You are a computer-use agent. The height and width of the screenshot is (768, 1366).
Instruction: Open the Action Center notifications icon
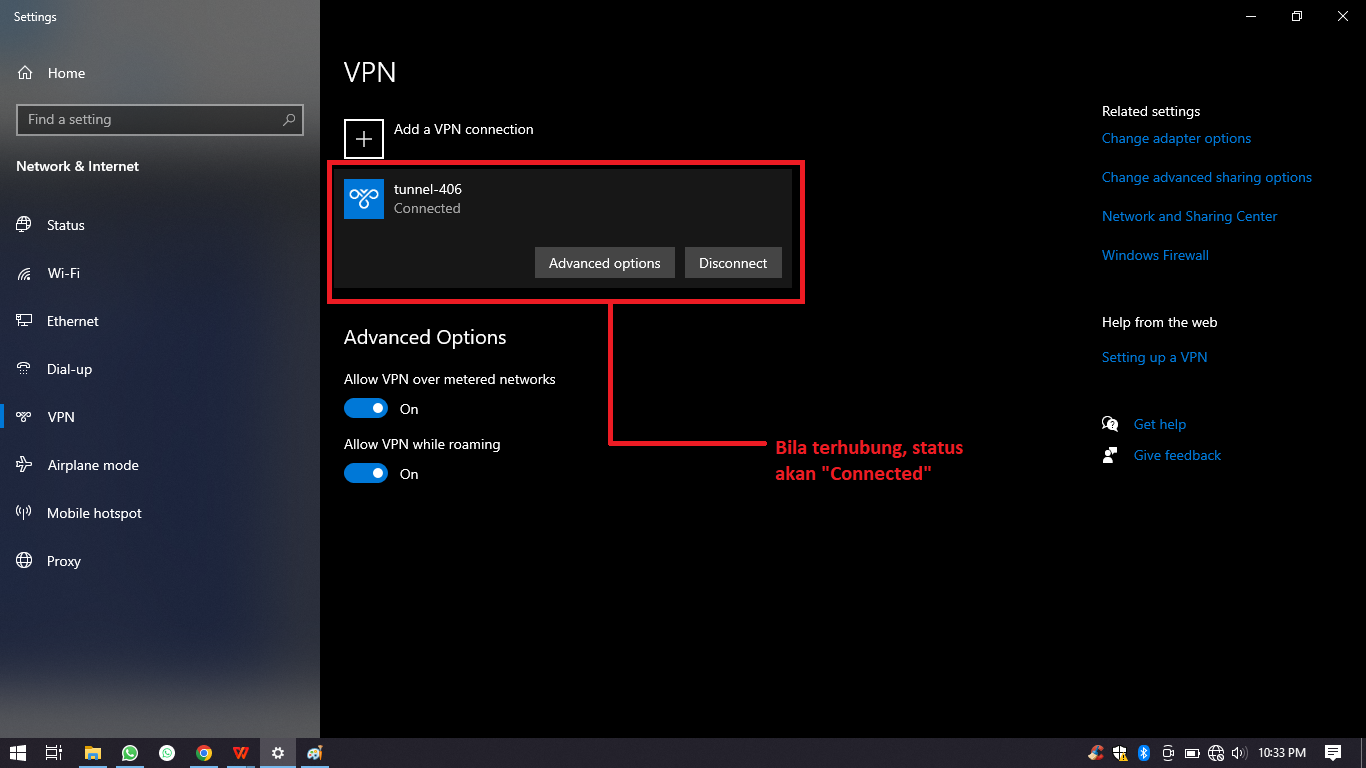pos(1333,753)
